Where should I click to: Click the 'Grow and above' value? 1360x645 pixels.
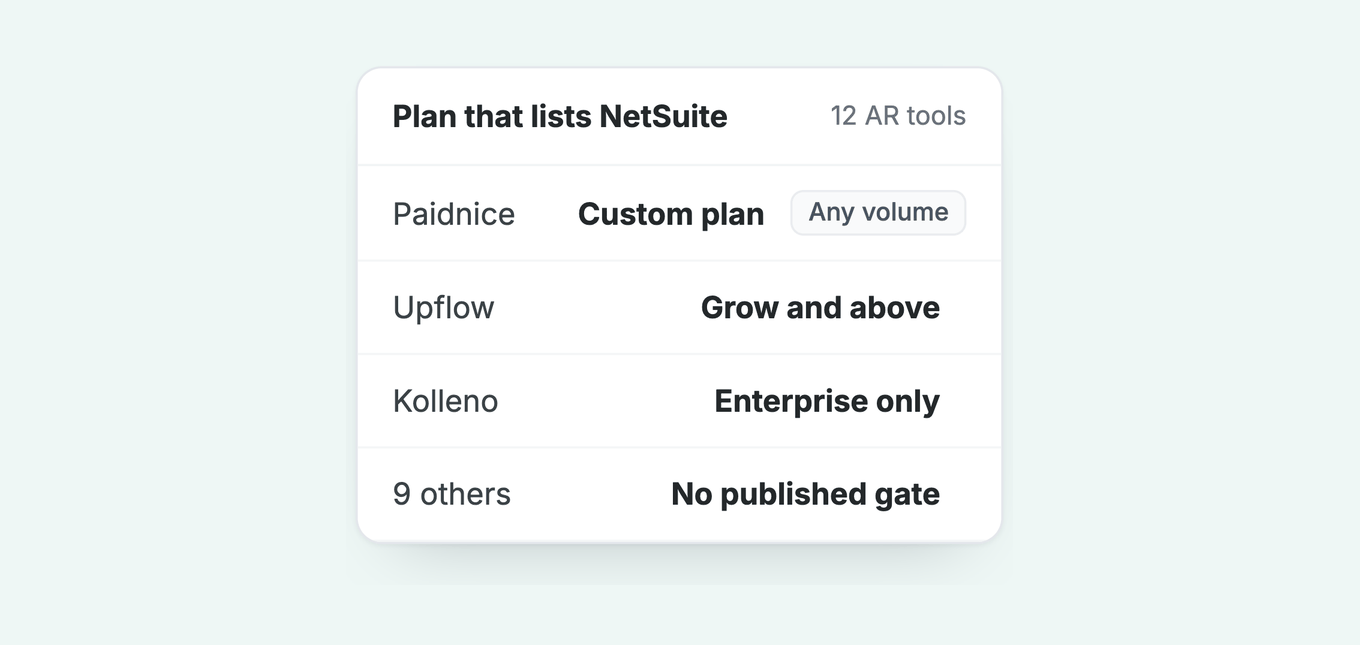pos(820,307)
